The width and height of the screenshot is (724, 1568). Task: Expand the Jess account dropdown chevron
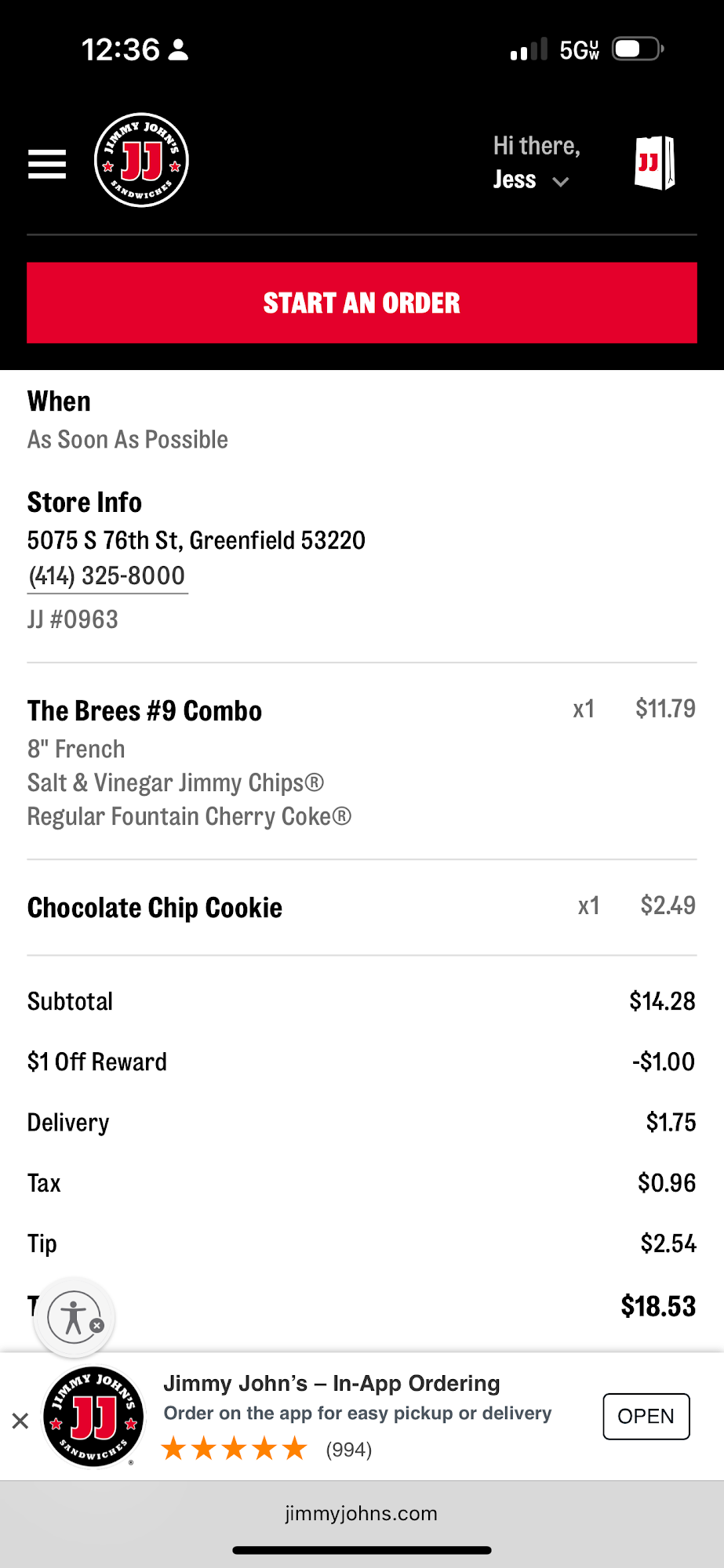click(560, 182)
